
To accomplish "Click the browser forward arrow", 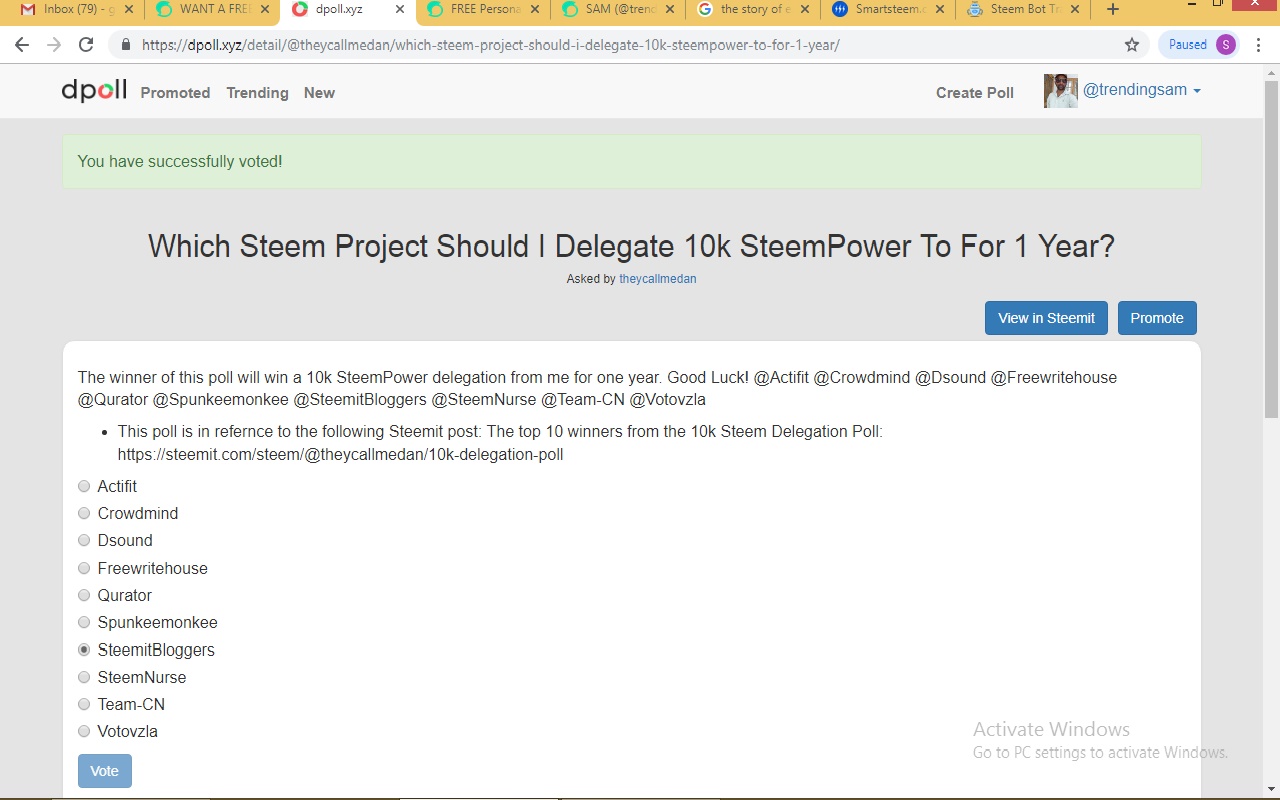I will pyautogui.click(x=54, y=45).
